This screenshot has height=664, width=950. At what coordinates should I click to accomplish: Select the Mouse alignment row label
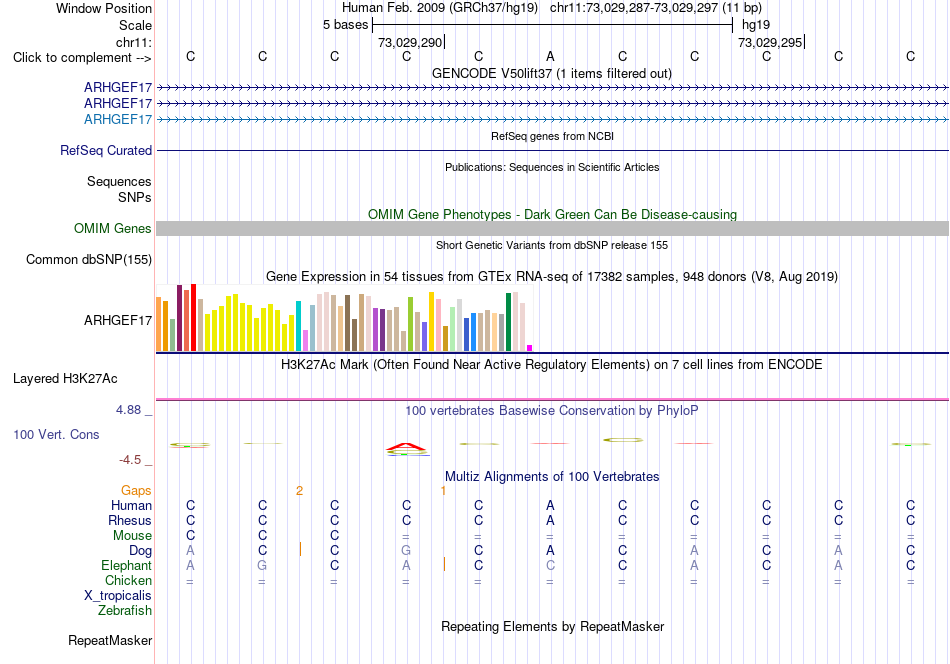click(132, 536)
